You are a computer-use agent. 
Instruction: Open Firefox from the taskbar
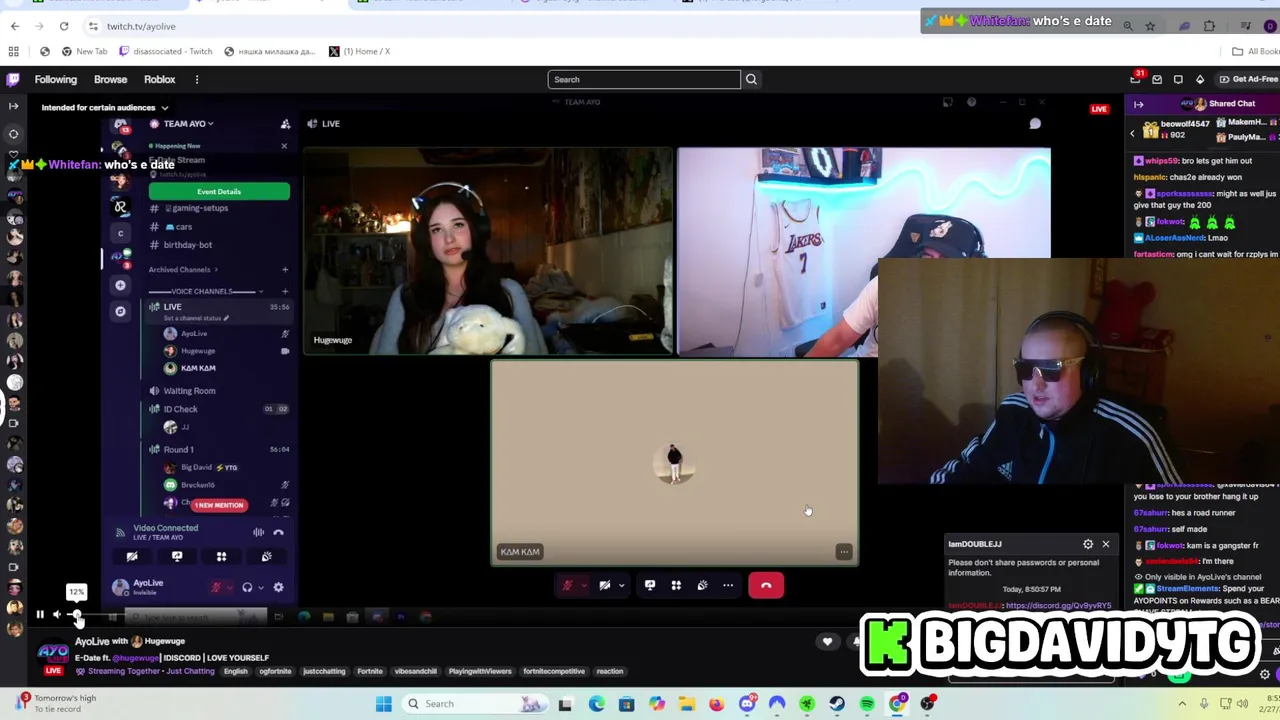(x=717, y=704)
